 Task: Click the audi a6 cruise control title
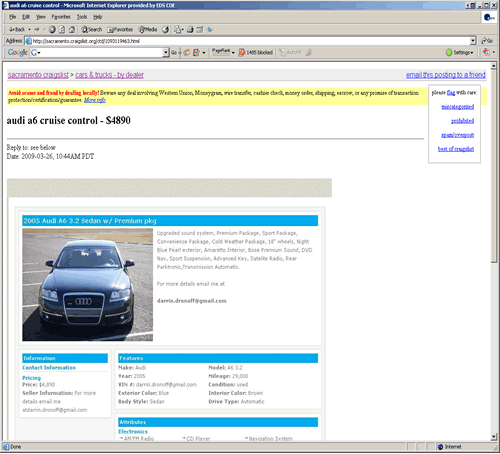(x=69, y=120)
